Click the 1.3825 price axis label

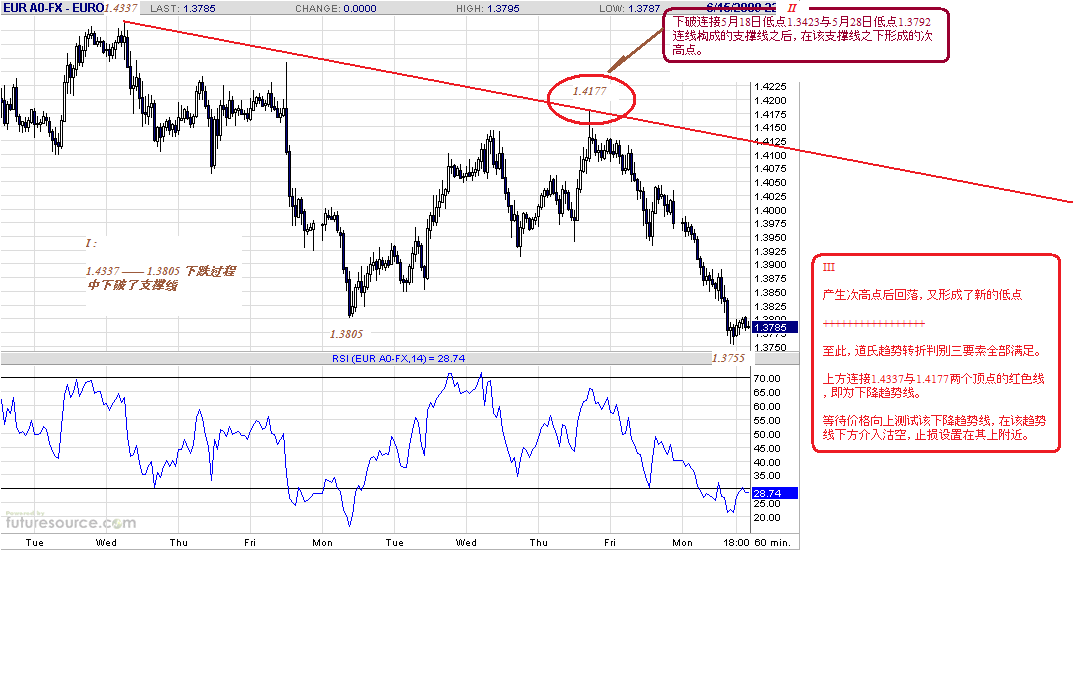(770, 307)
